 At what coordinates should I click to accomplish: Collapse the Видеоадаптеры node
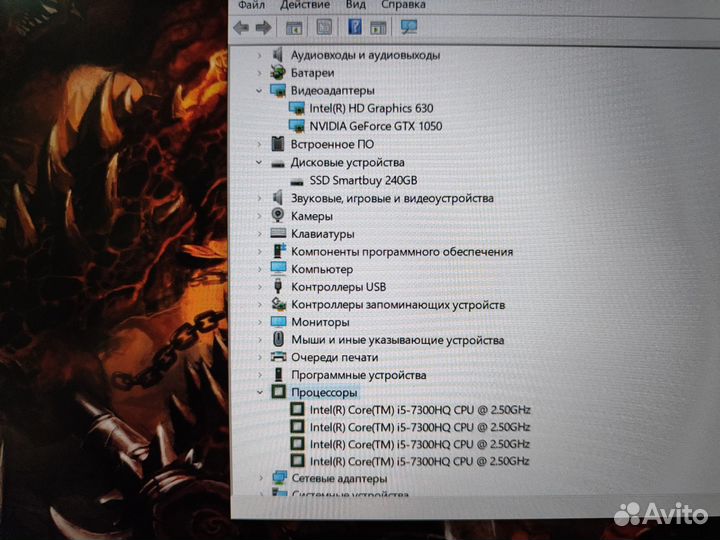tap(259, 91)
